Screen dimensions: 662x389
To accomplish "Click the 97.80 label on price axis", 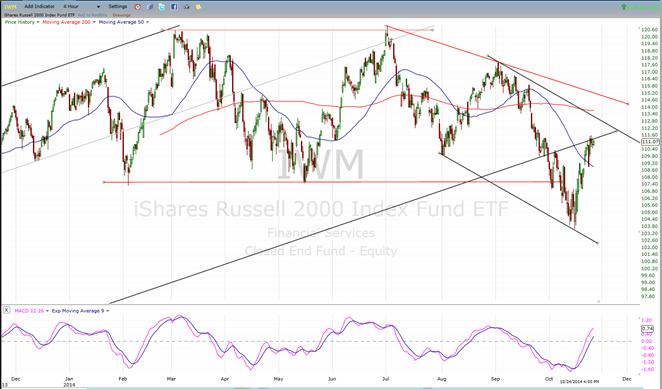I will click(x=649, y=297).
